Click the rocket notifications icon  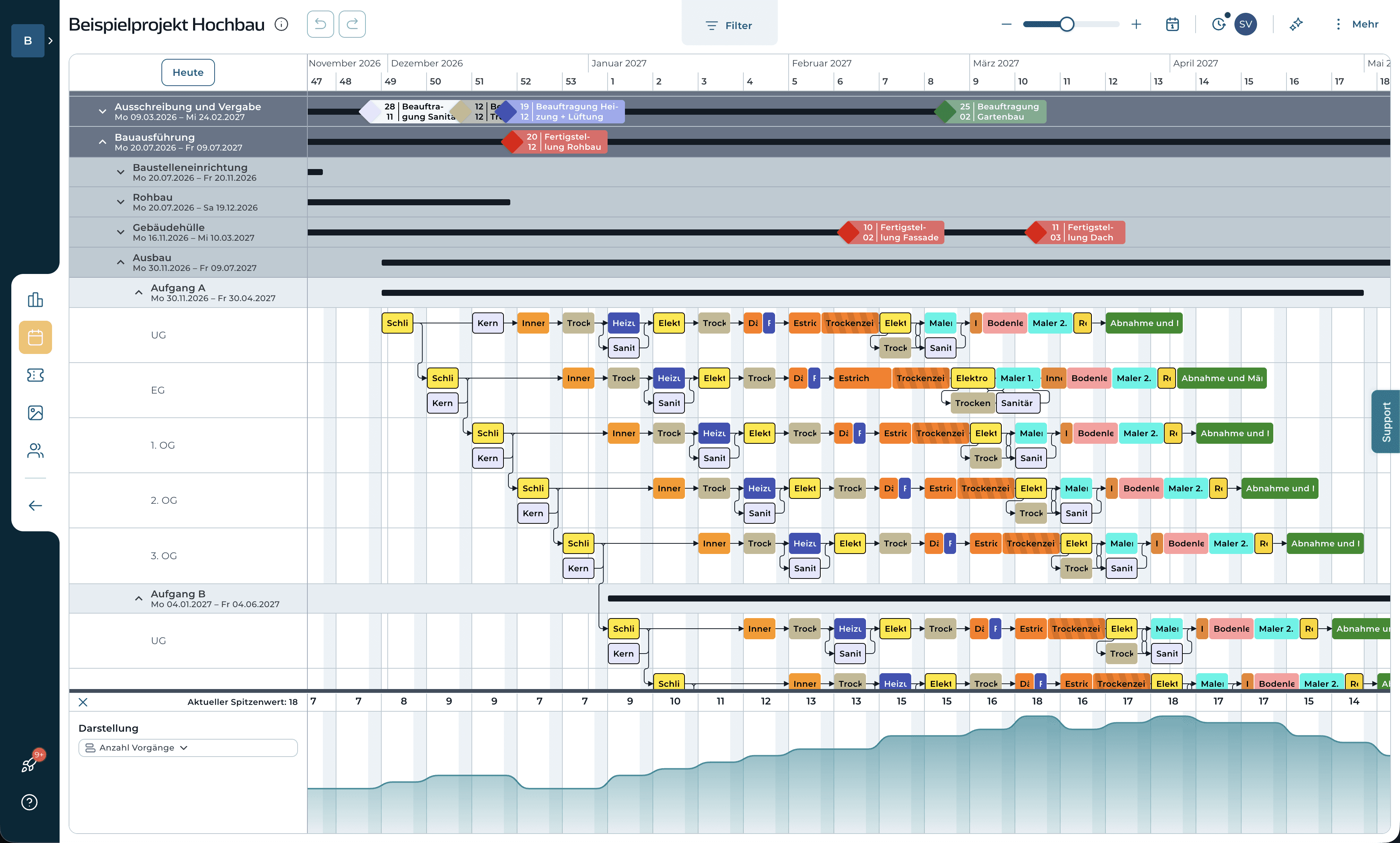(29, 764)
